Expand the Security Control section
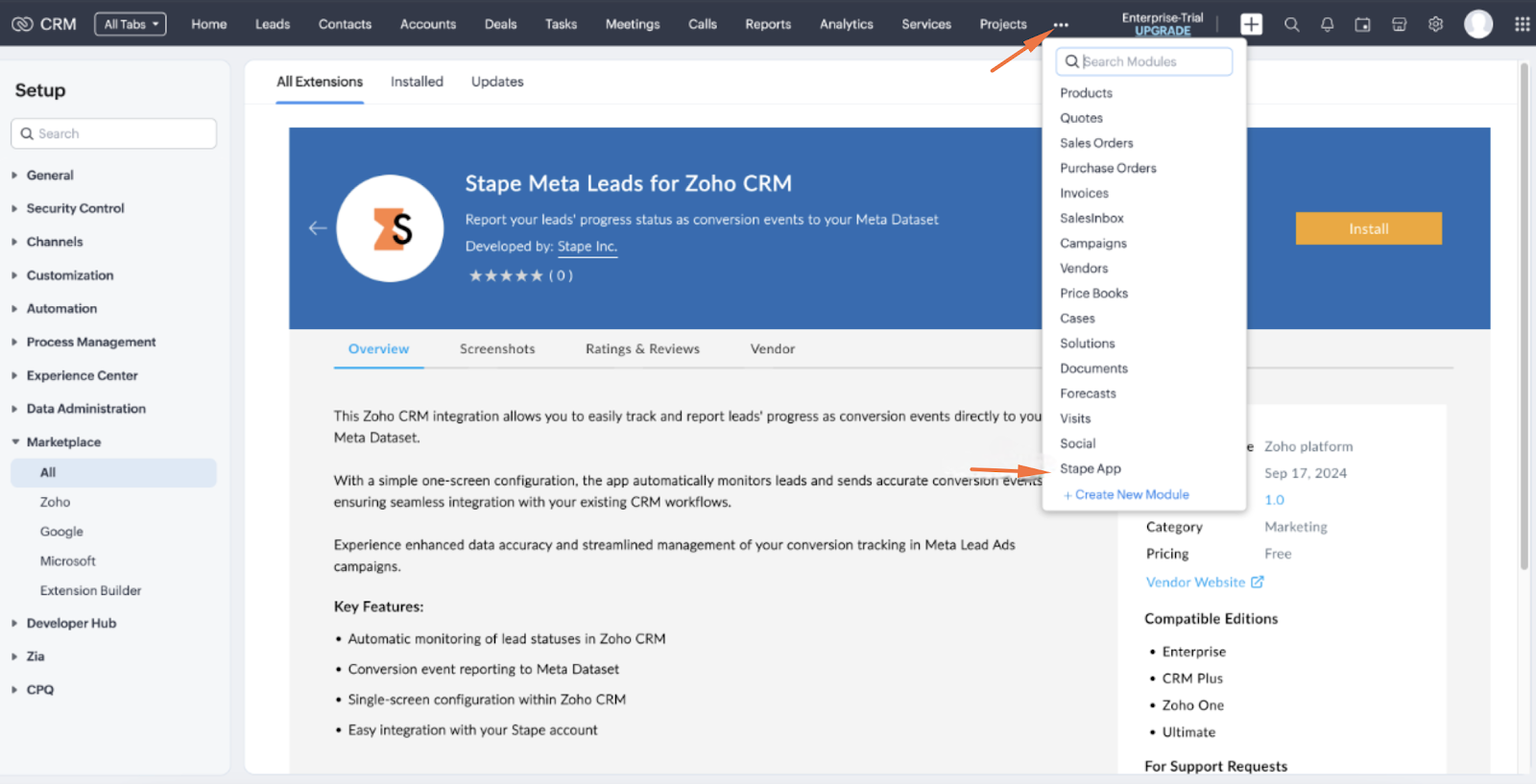 pos(75,208)
